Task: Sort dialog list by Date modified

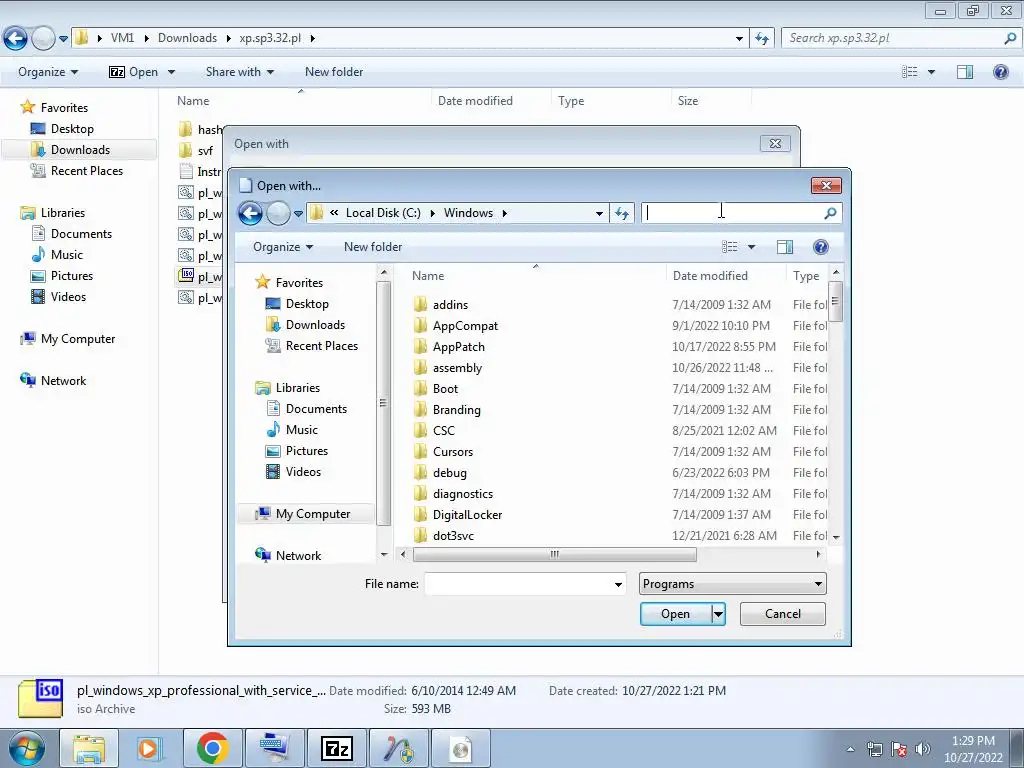Action: pos(710,276)
